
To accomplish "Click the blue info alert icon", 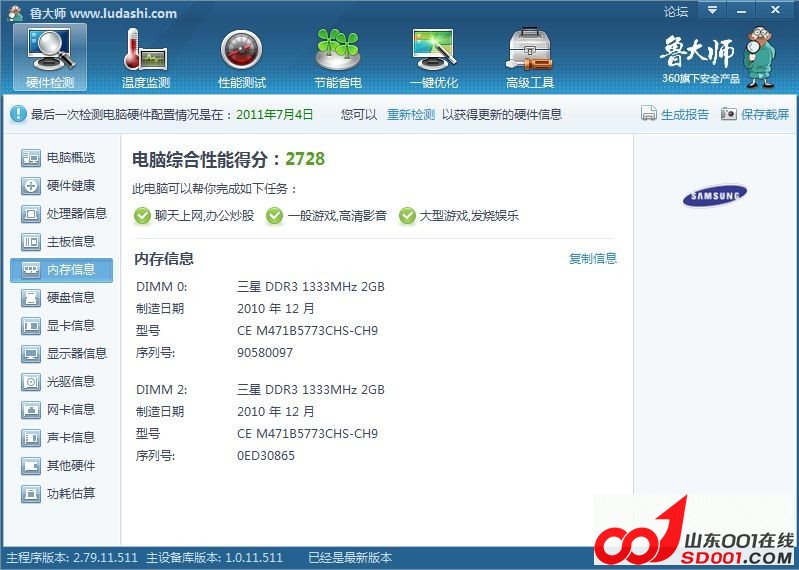I will click(x=18, y=114).
